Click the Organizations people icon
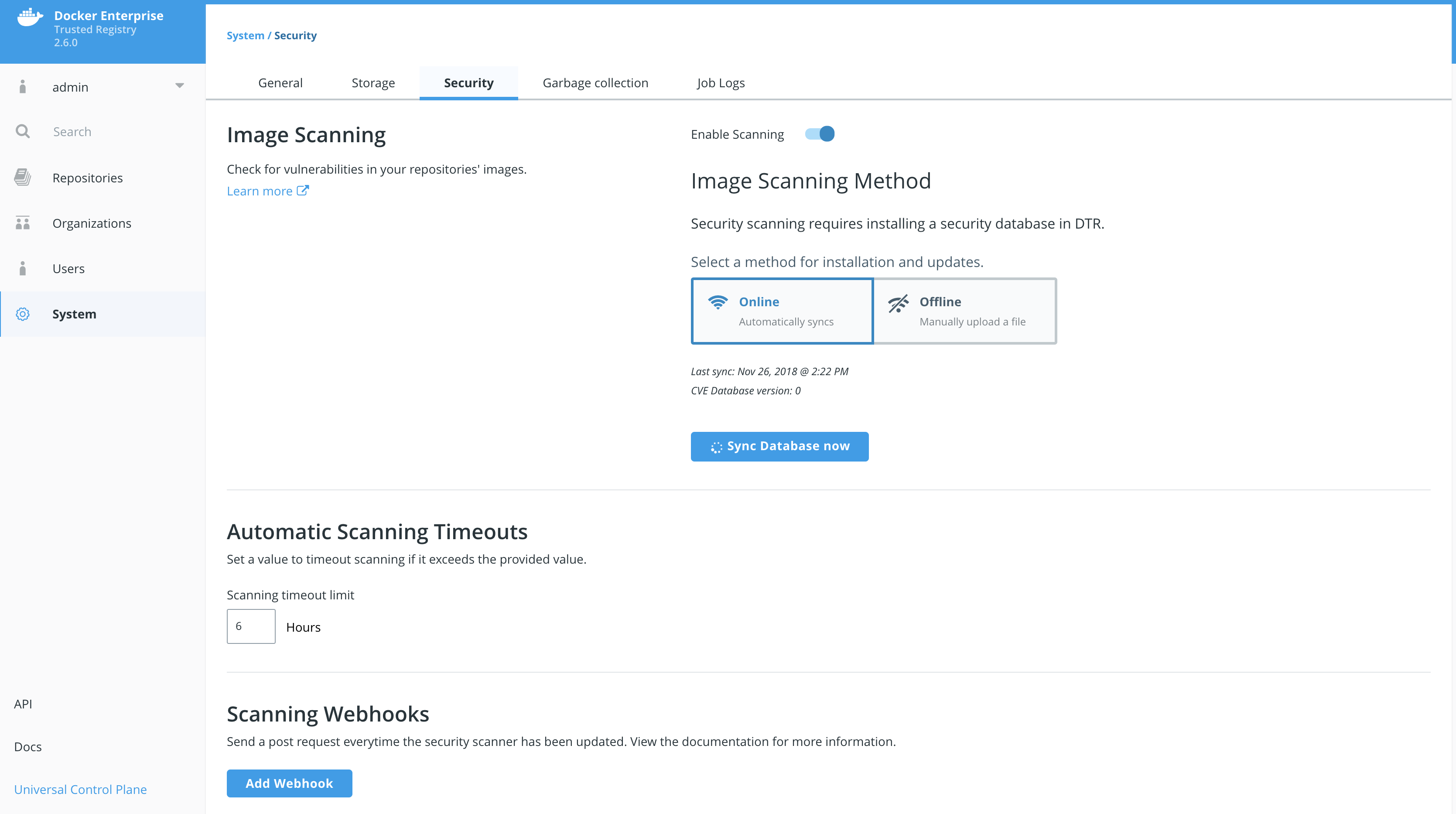The image size is (1456, 814). pyautogui.click(x=23, y=223)
